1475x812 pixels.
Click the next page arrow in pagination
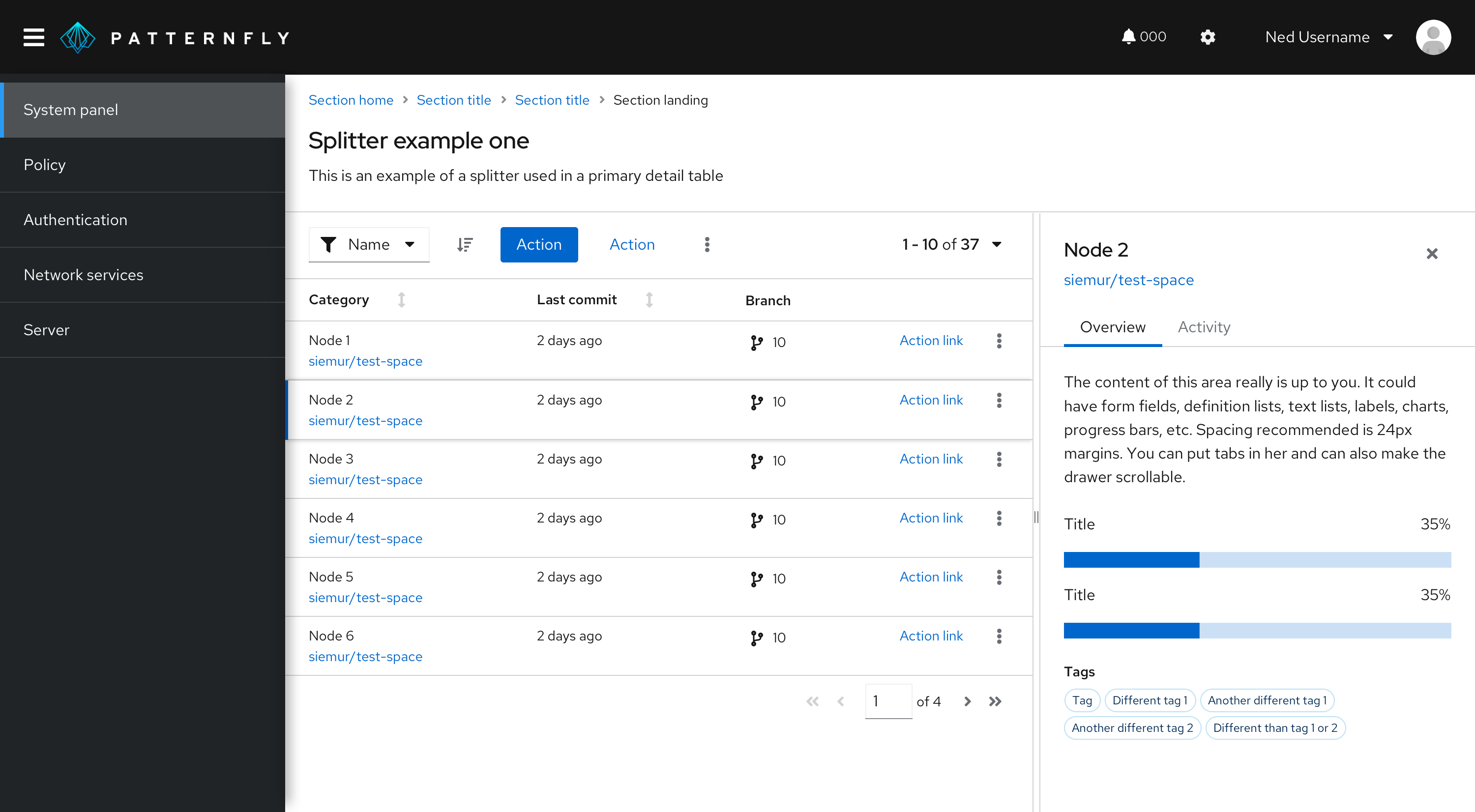967,700
